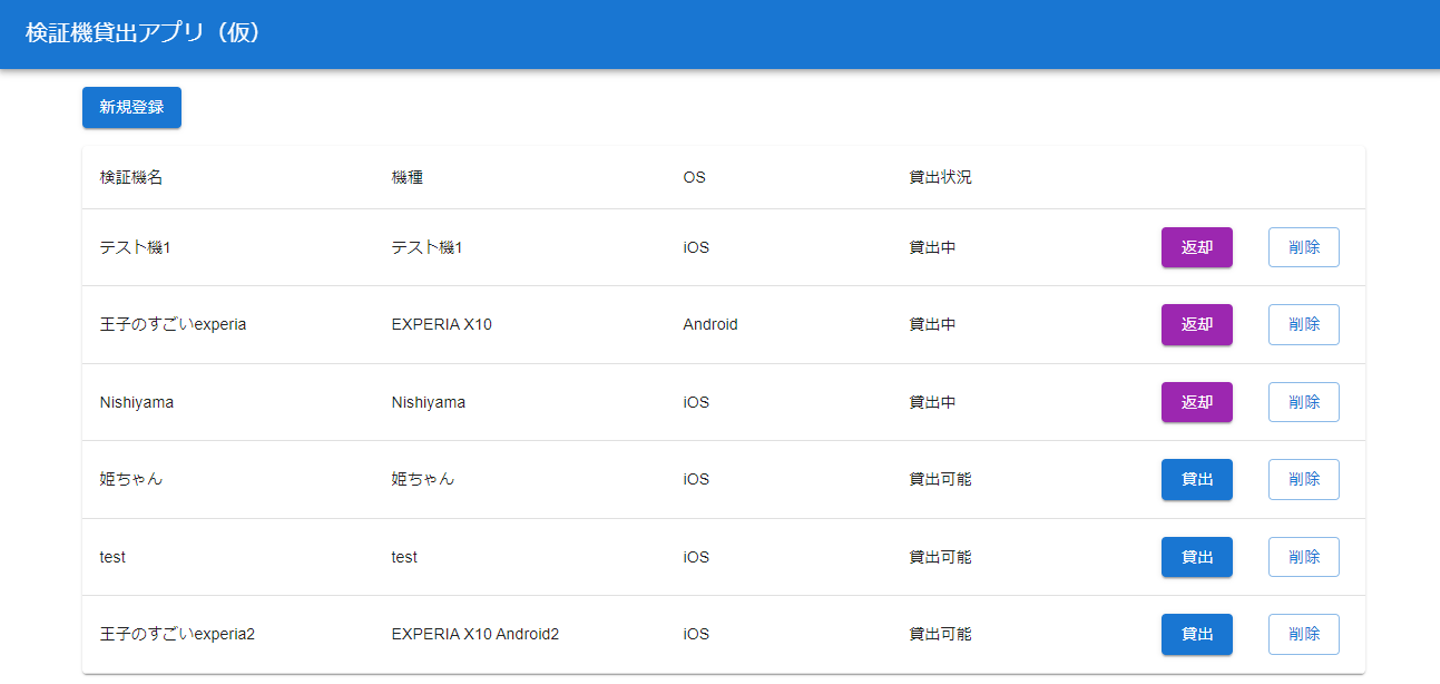The height and width of the screenshot is (684, 1440).
Task: Click 貸出可能 status in 姫ちゃん row
Action: [940, 479]
